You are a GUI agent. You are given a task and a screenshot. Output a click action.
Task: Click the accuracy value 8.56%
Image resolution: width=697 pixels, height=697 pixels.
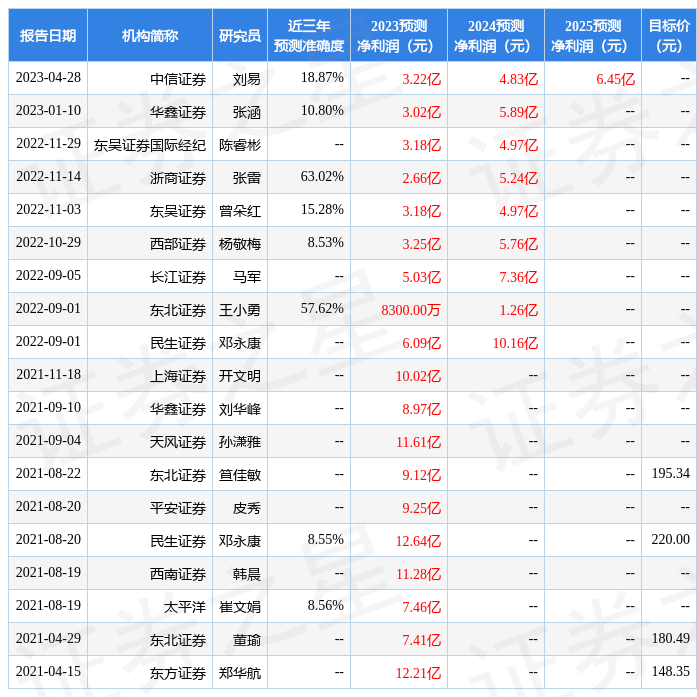(326, 605)
